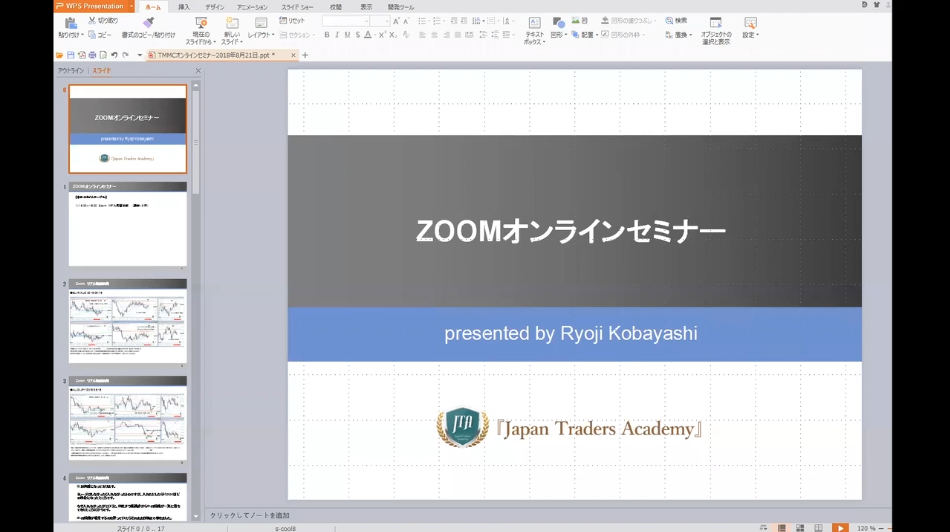Screen dimensions: 950x532
Task: Click the Undo arrow icon
Action: tap(114, 55)
